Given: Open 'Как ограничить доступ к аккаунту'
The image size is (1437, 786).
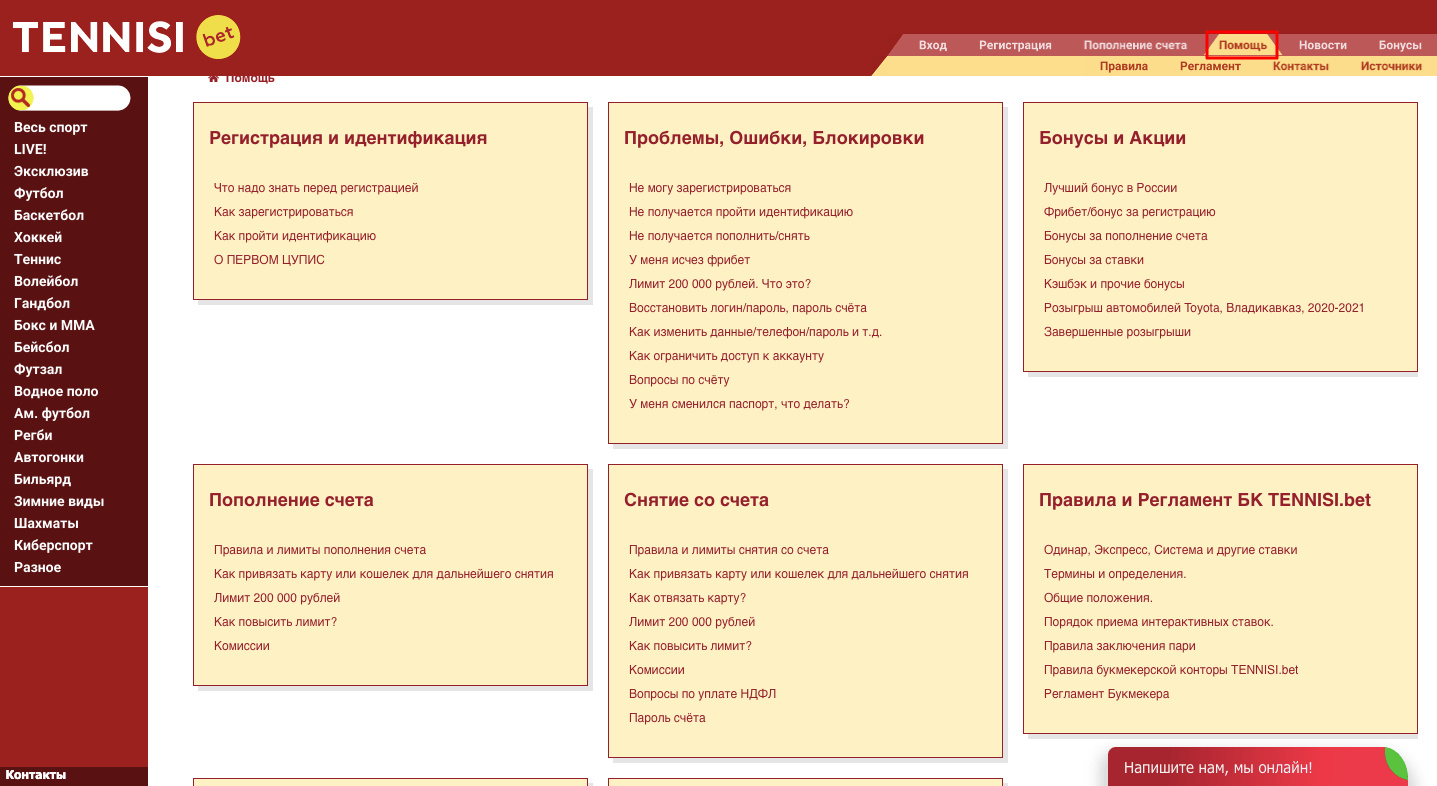Looking at the screenshot, I should pos(726,355).
